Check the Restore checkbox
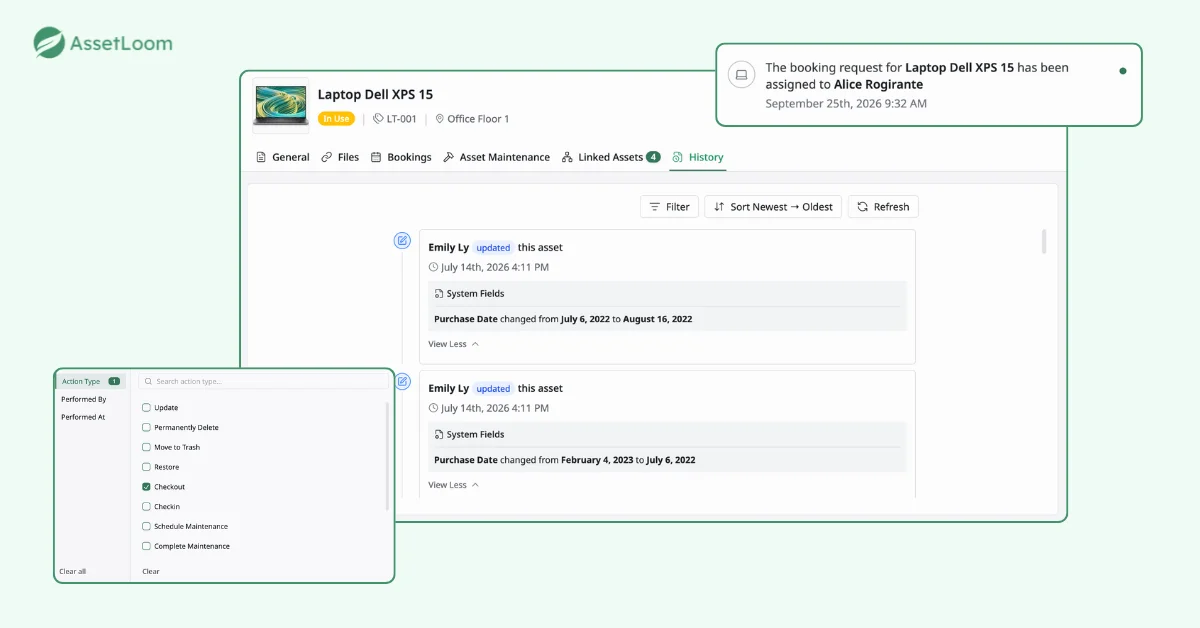 coord(147,467)
